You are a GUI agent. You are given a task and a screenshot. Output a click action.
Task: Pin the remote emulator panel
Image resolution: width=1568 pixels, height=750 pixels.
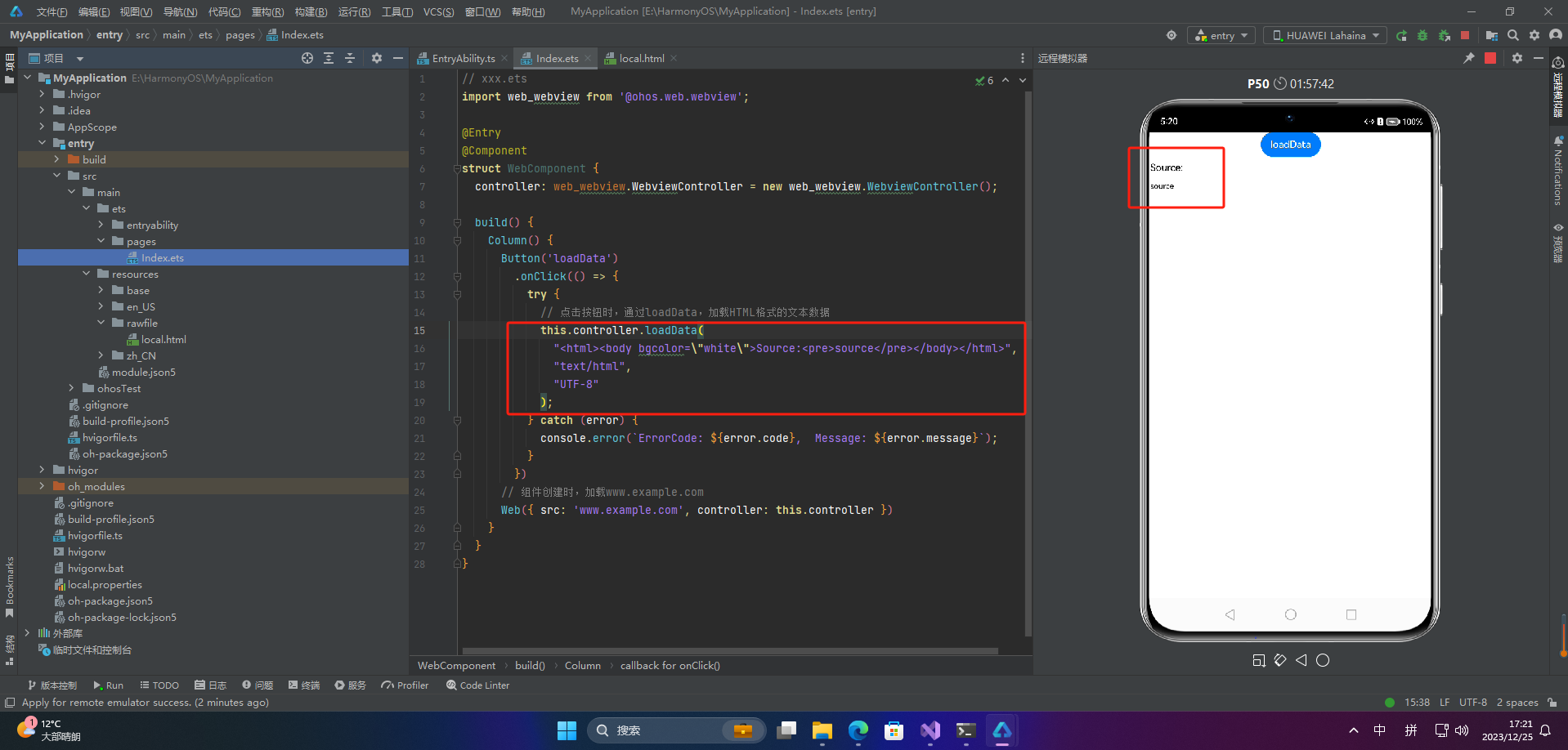pyautogui.click(x=1468, y=58)
